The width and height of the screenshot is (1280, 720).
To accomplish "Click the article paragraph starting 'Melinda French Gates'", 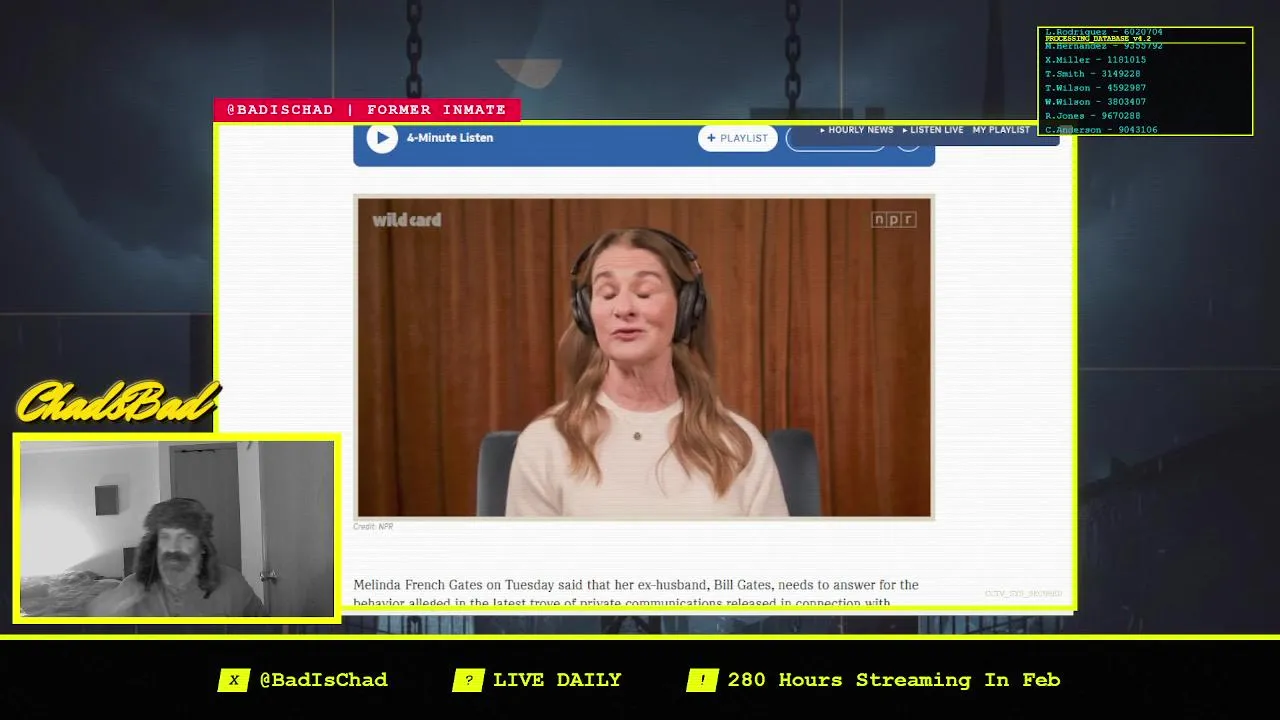I will (x=636, y=593).
